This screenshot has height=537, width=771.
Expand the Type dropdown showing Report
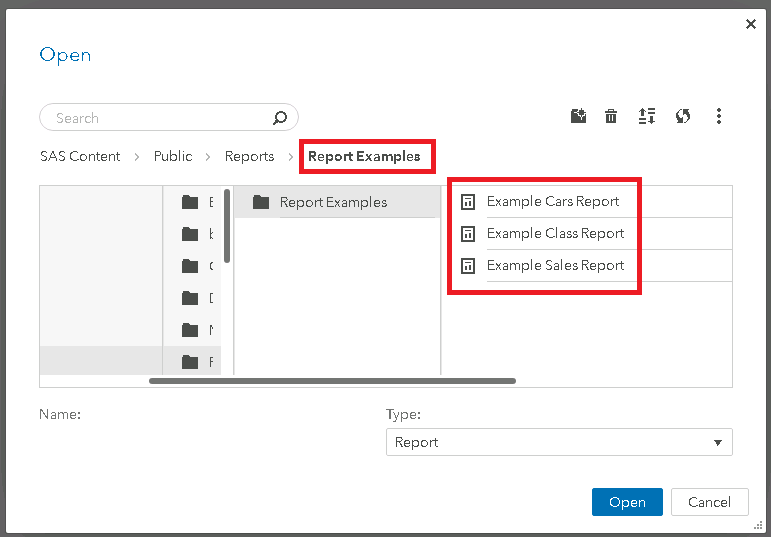558,442
